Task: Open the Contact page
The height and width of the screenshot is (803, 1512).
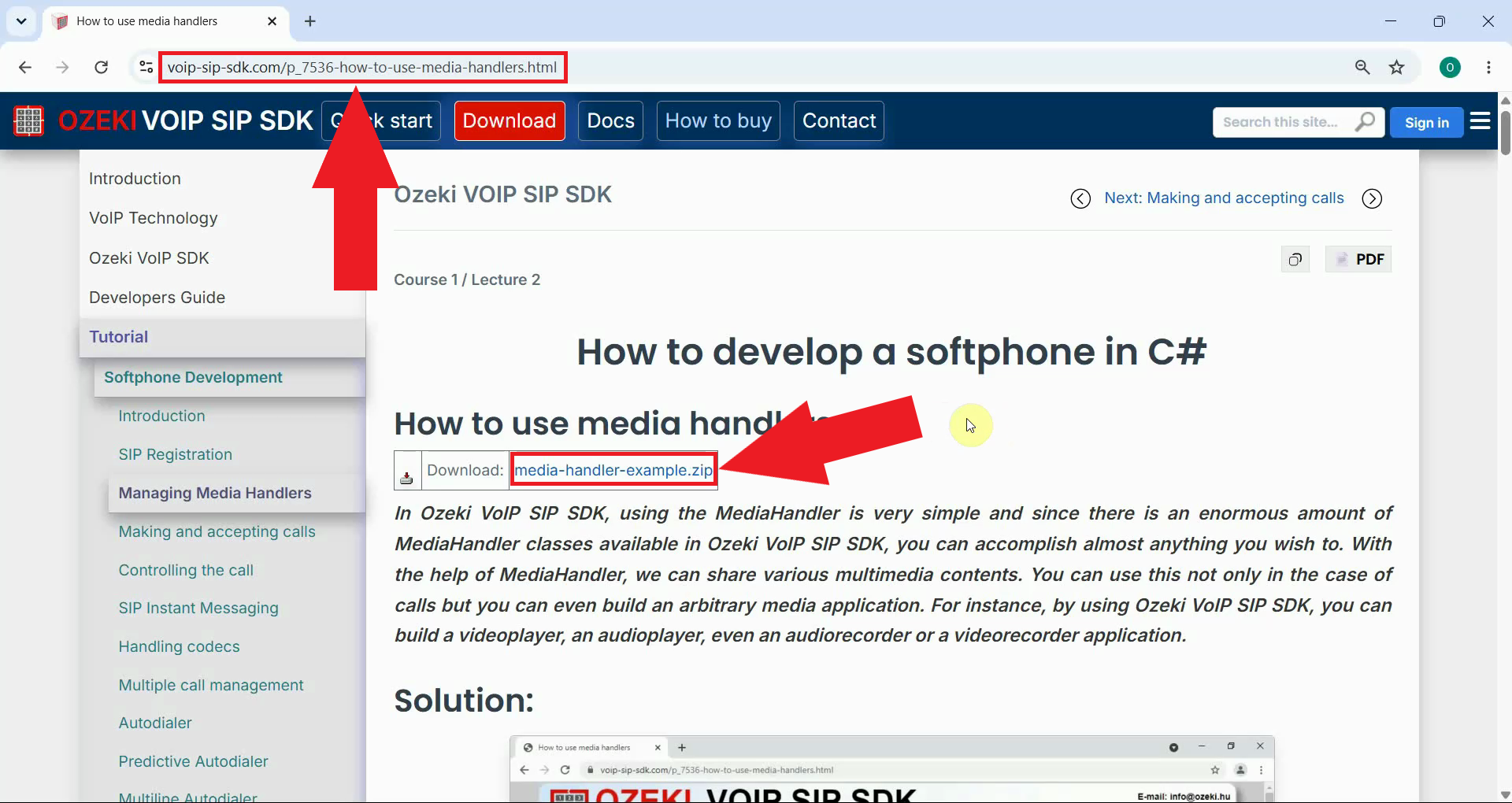Action: [x=839, y=120]
